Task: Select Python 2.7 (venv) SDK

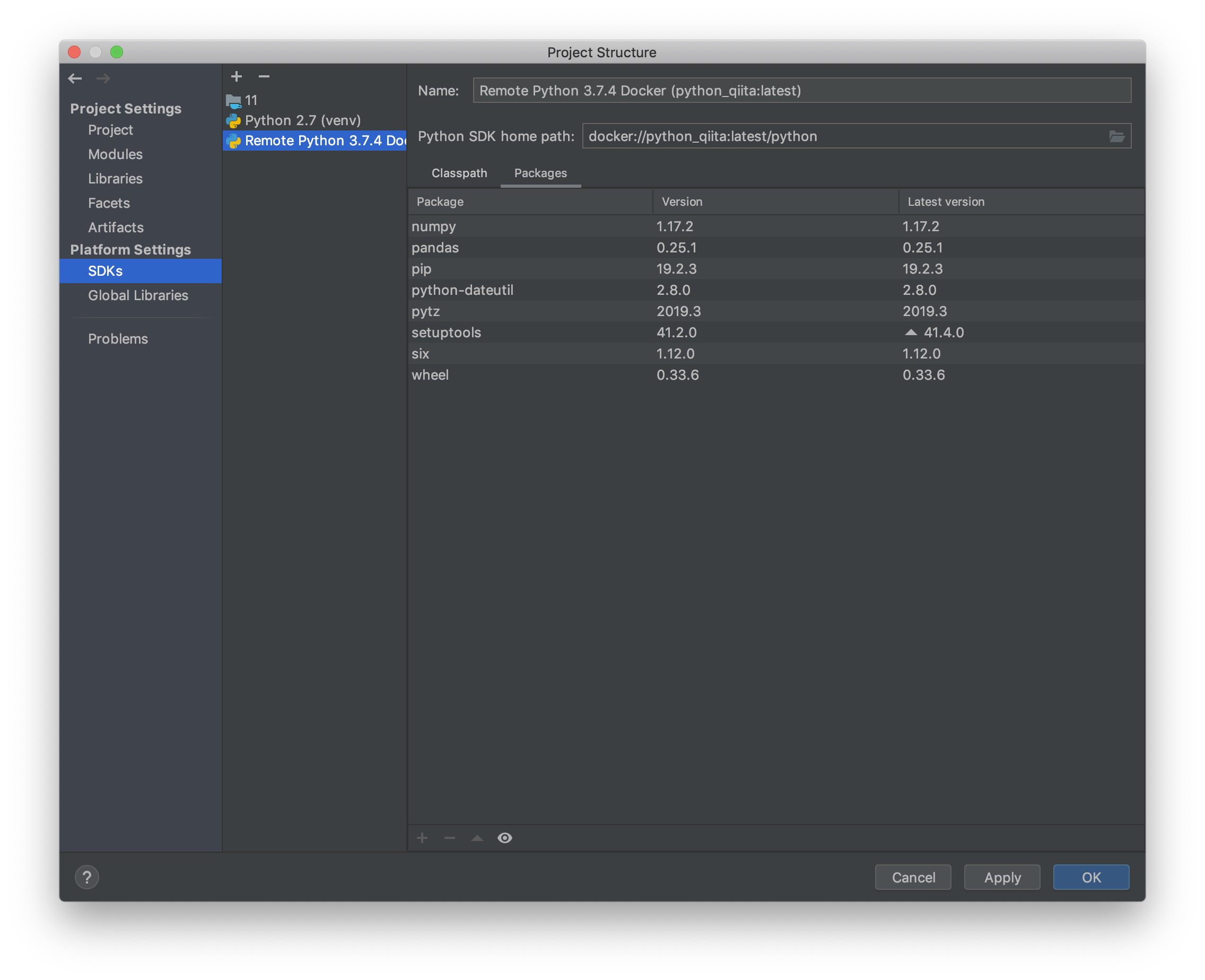Action: point(315,120)
